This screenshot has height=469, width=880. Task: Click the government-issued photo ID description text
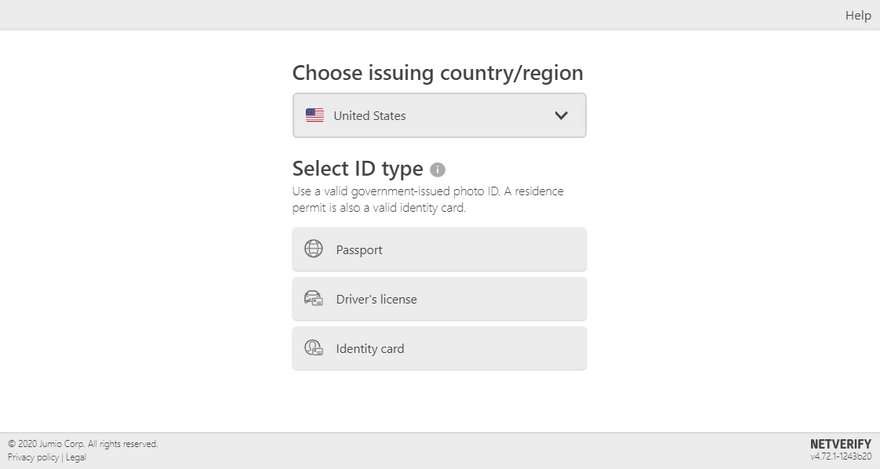pos(428,199)
